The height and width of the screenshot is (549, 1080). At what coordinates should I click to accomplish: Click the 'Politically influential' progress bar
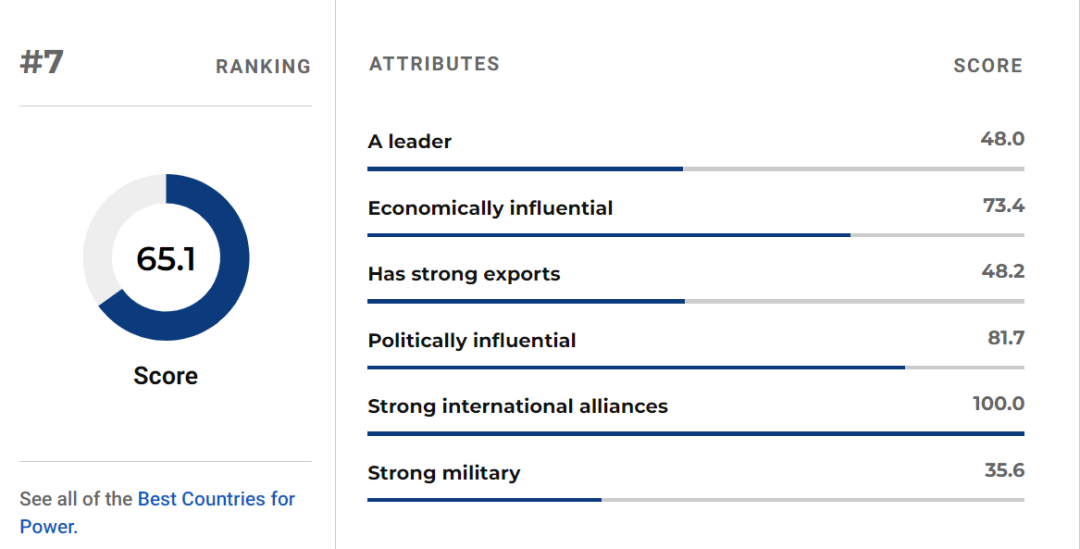tap(695, 367)
